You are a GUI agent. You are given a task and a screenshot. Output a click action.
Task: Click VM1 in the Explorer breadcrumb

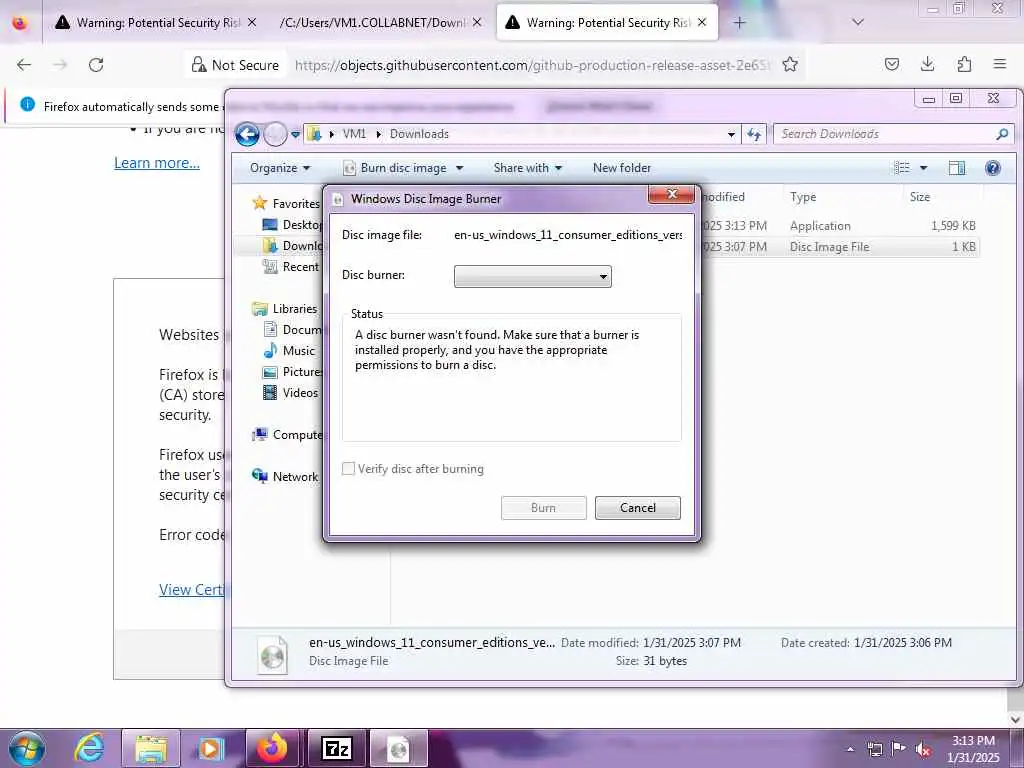click(x=354, y=134)
